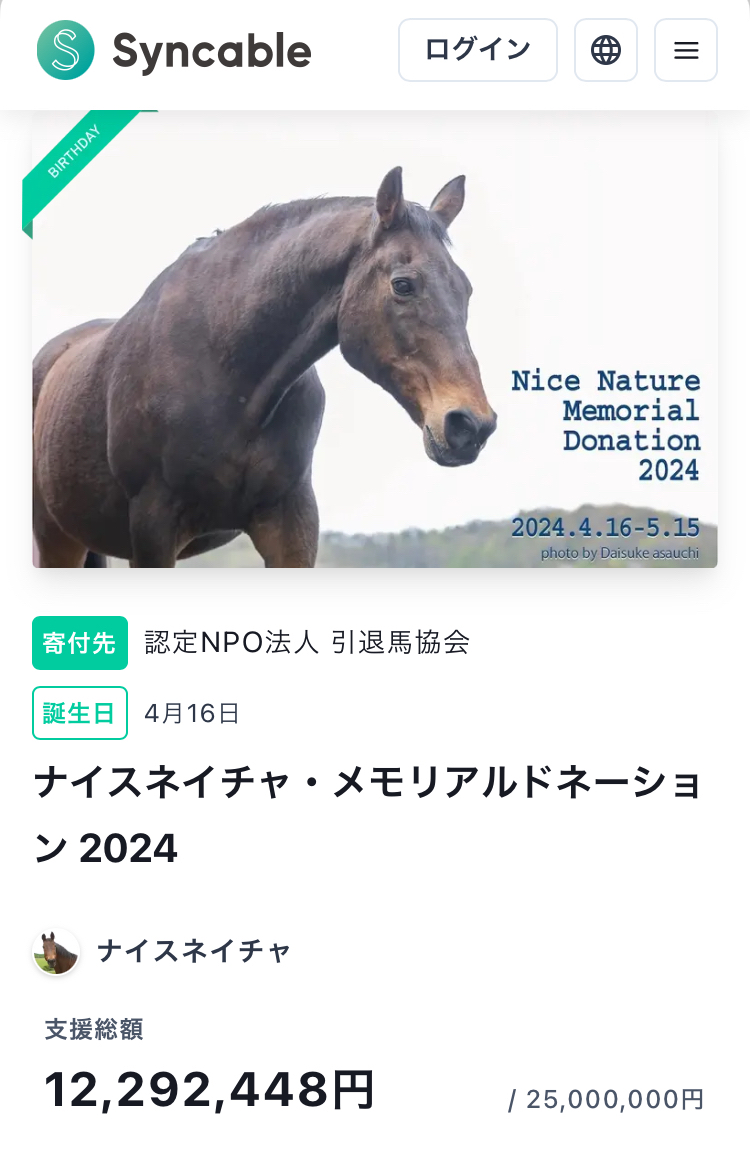The width and height of the screenshot is (750, 1154).
Task: Click the ナイスネイチャ・メモリアルドネーション 2024 title
Action: 368,815
